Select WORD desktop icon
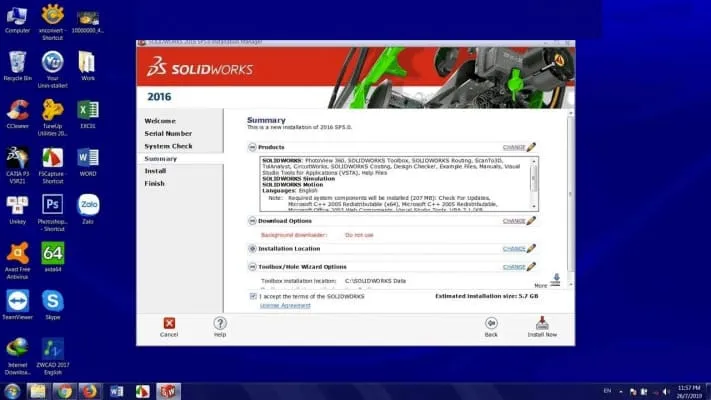 (88, 162)
